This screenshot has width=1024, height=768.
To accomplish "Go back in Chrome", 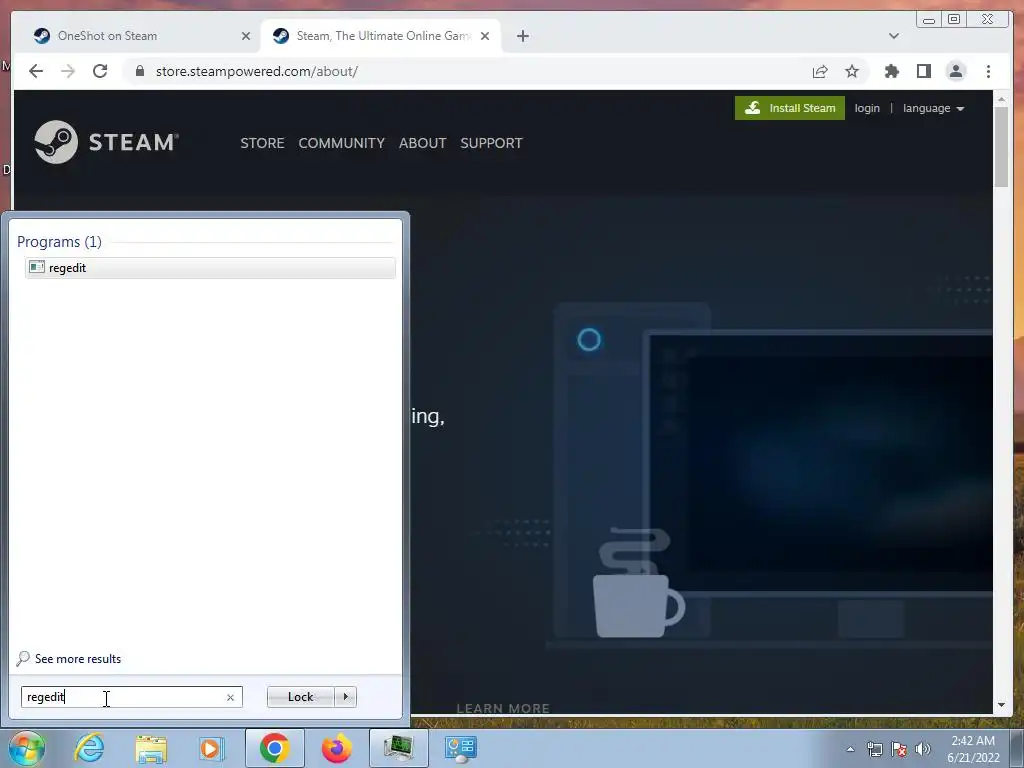I will (36, 71).
